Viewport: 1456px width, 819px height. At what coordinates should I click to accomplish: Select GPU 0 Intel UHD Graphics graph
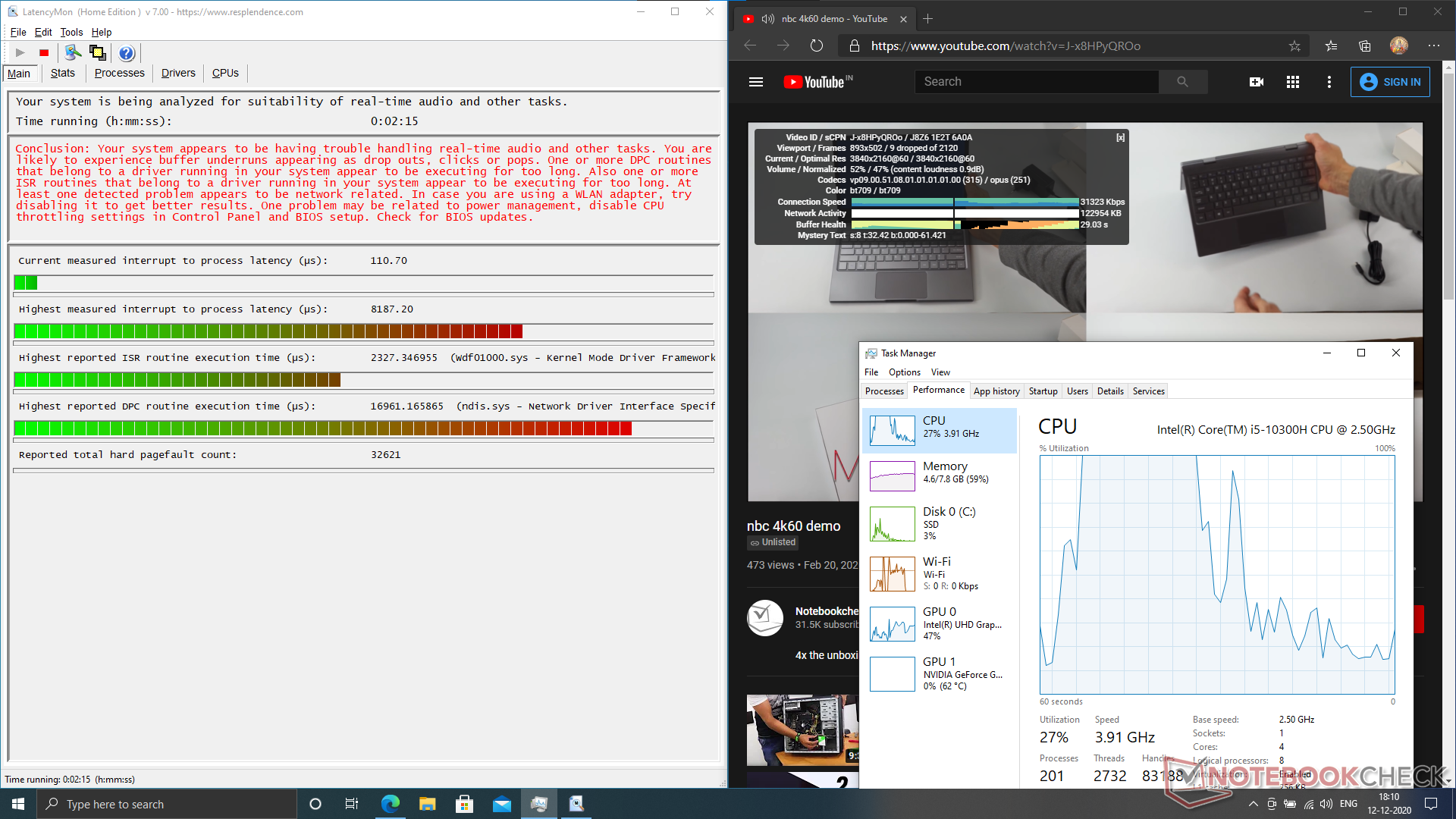pyautogui.click(x=939, y=623)
